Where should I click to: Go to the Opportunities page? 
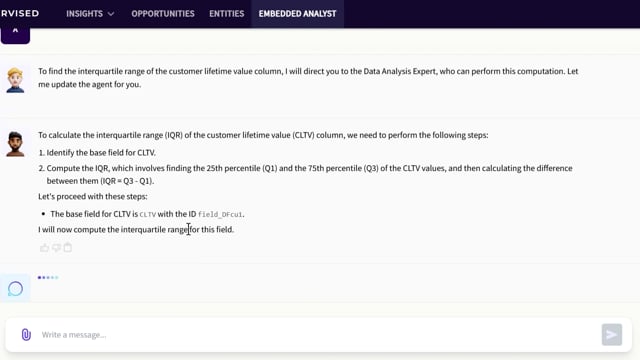[x=163, y=13]
